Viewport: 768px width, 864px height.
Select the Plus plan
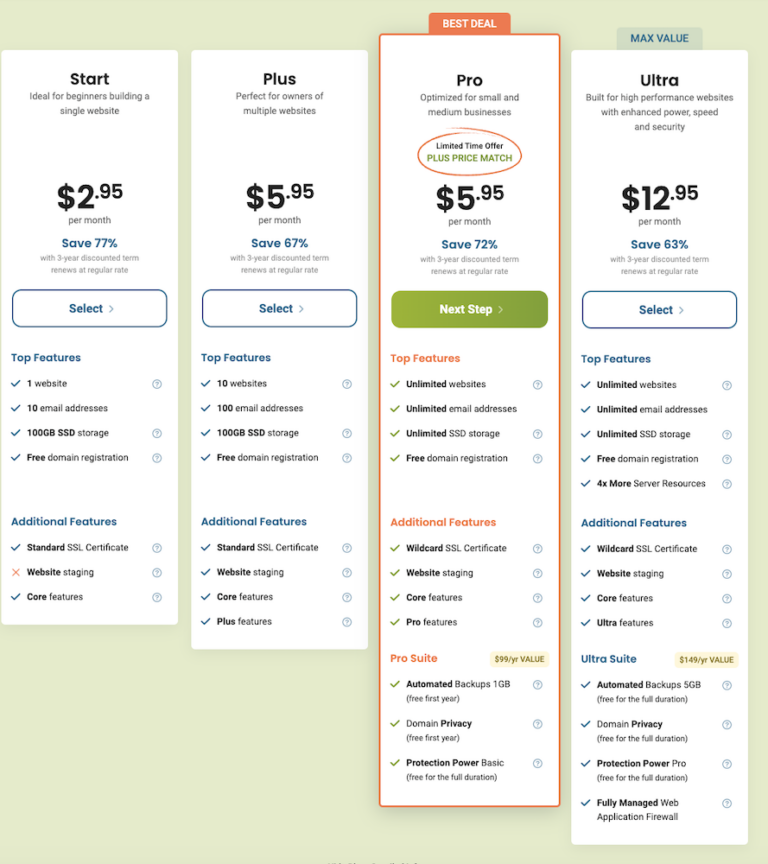tap(279, 309)
